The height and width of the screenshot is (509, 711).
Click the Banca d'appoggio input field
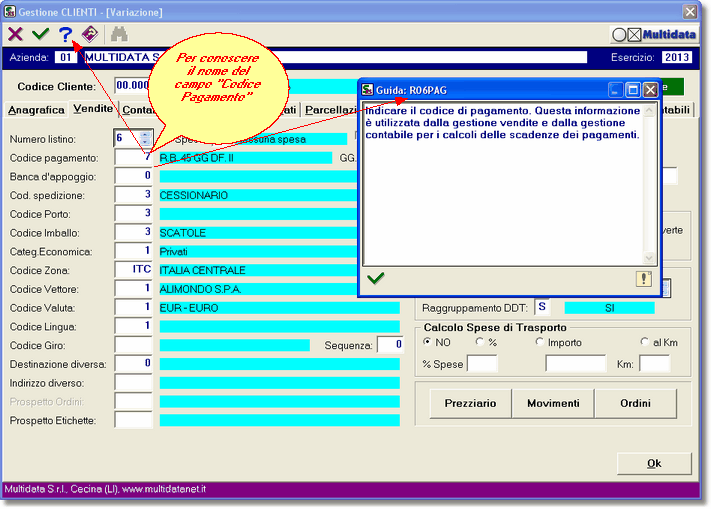click(x=133, y=176)
